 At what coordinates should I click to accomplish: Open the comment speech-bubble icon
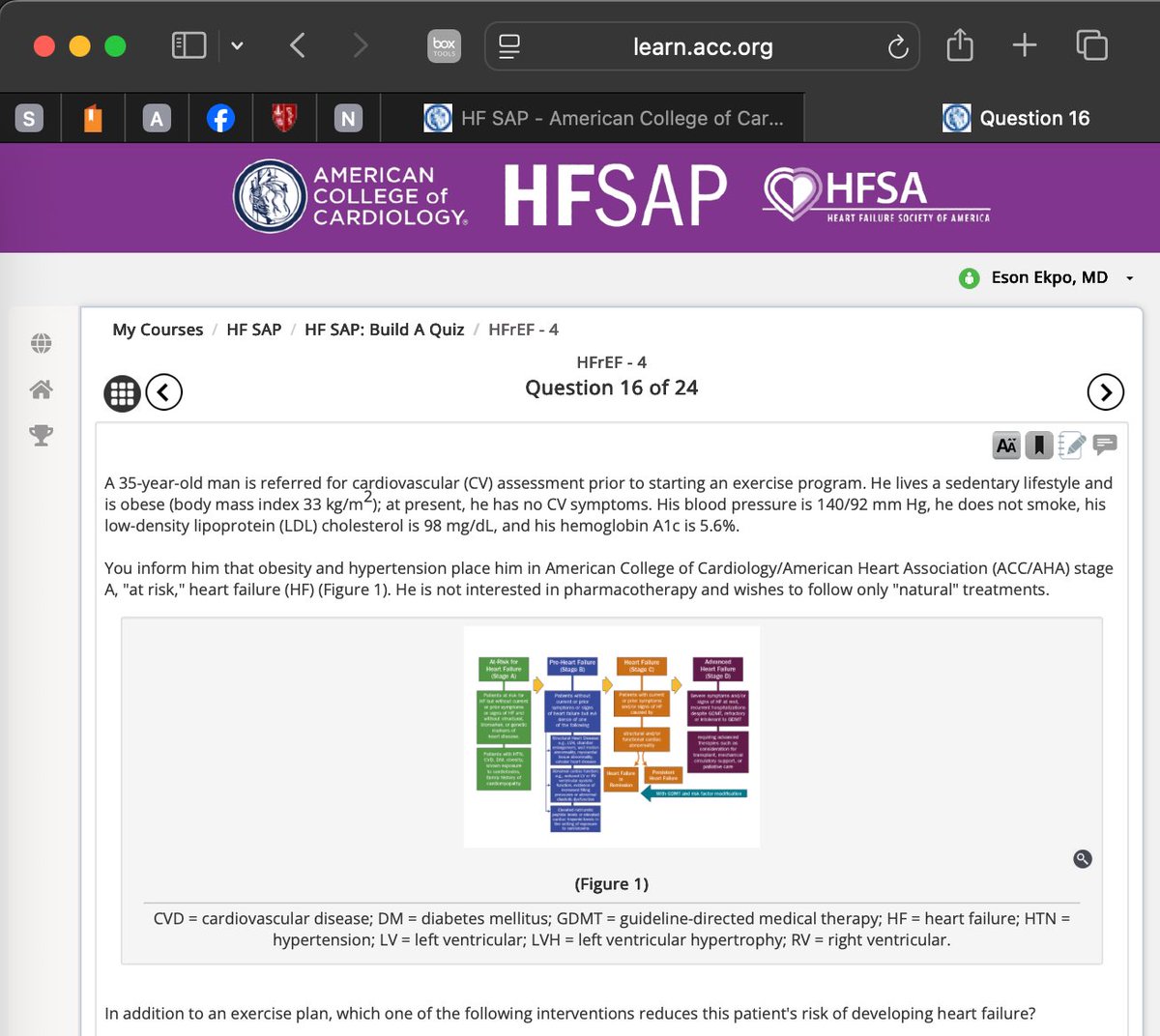tap(1105, 445)
